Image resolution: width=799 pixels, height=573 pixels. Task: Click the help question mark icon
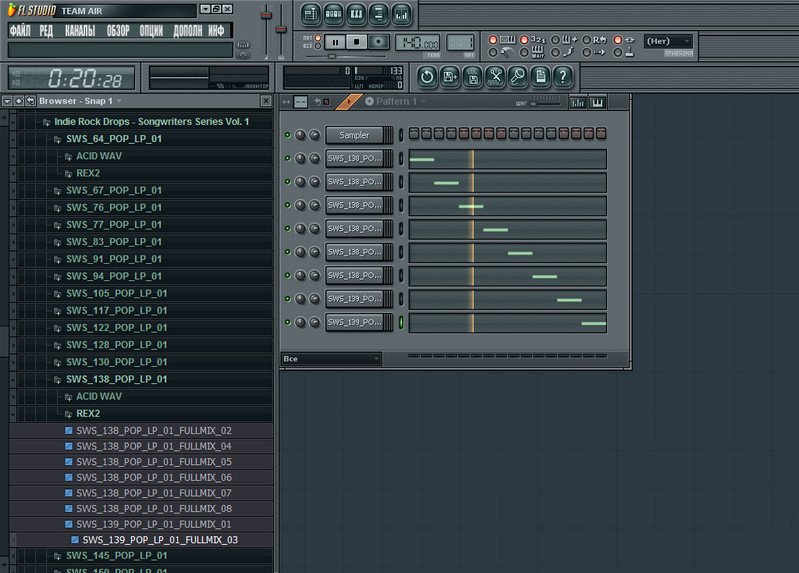coord(563,75)
